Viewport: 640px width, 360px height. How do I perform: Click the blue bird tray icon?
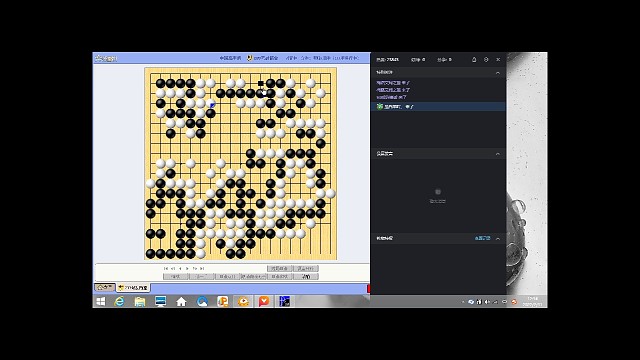[471, 302]
